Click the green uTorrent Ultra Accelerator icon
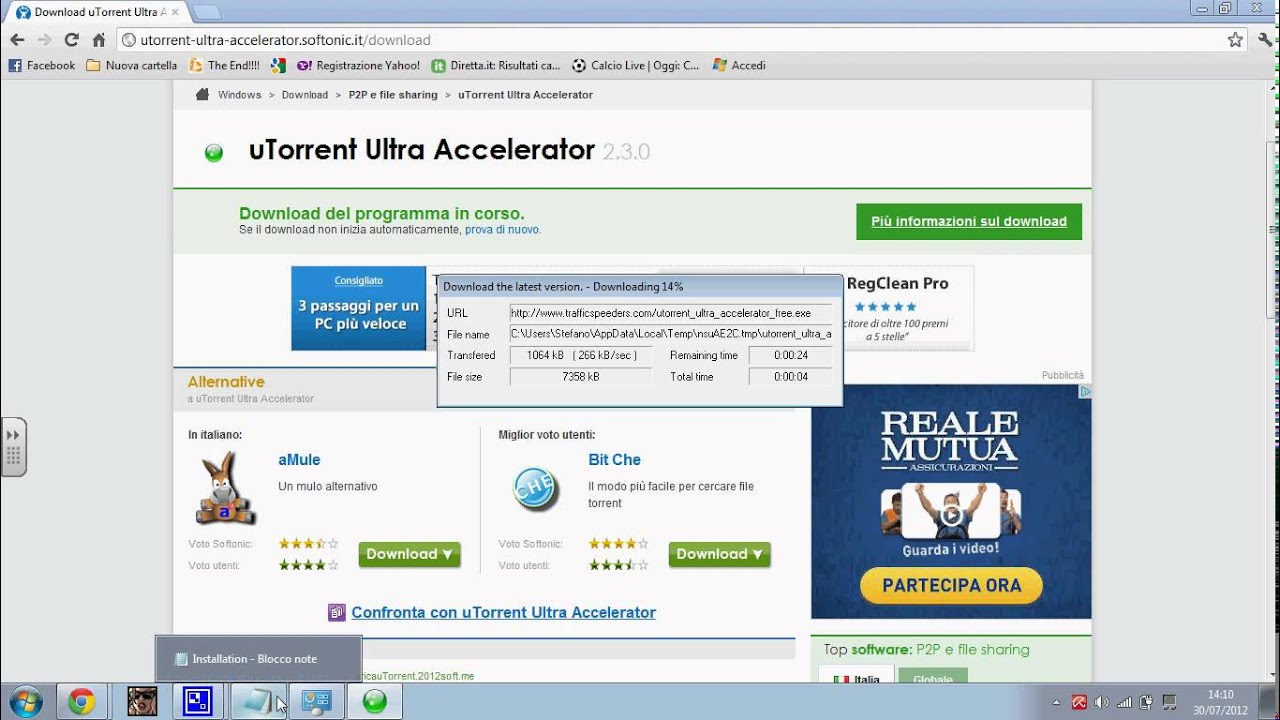Screen dimensions: 1280x720 point(213,152)
